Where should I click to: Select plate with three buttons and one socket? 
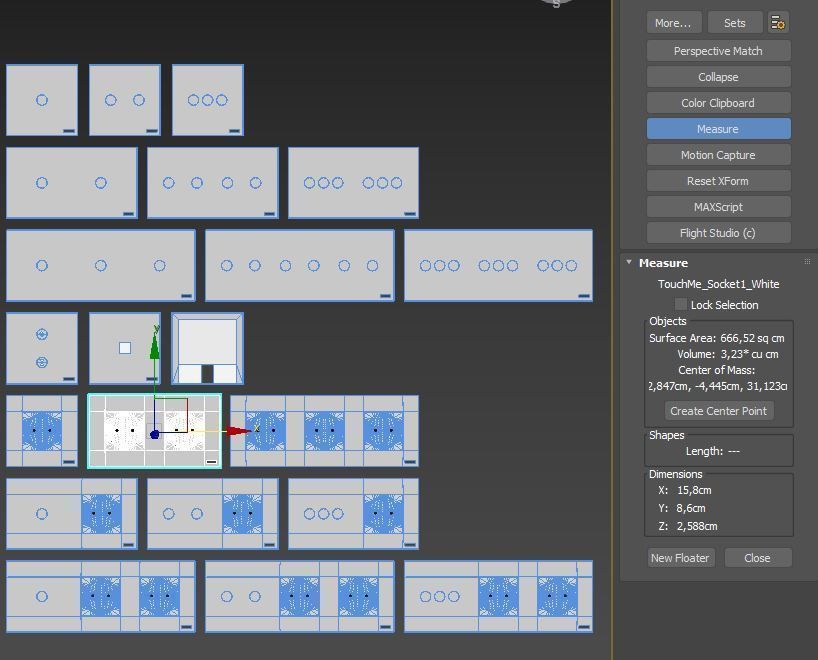click(353, 513)
